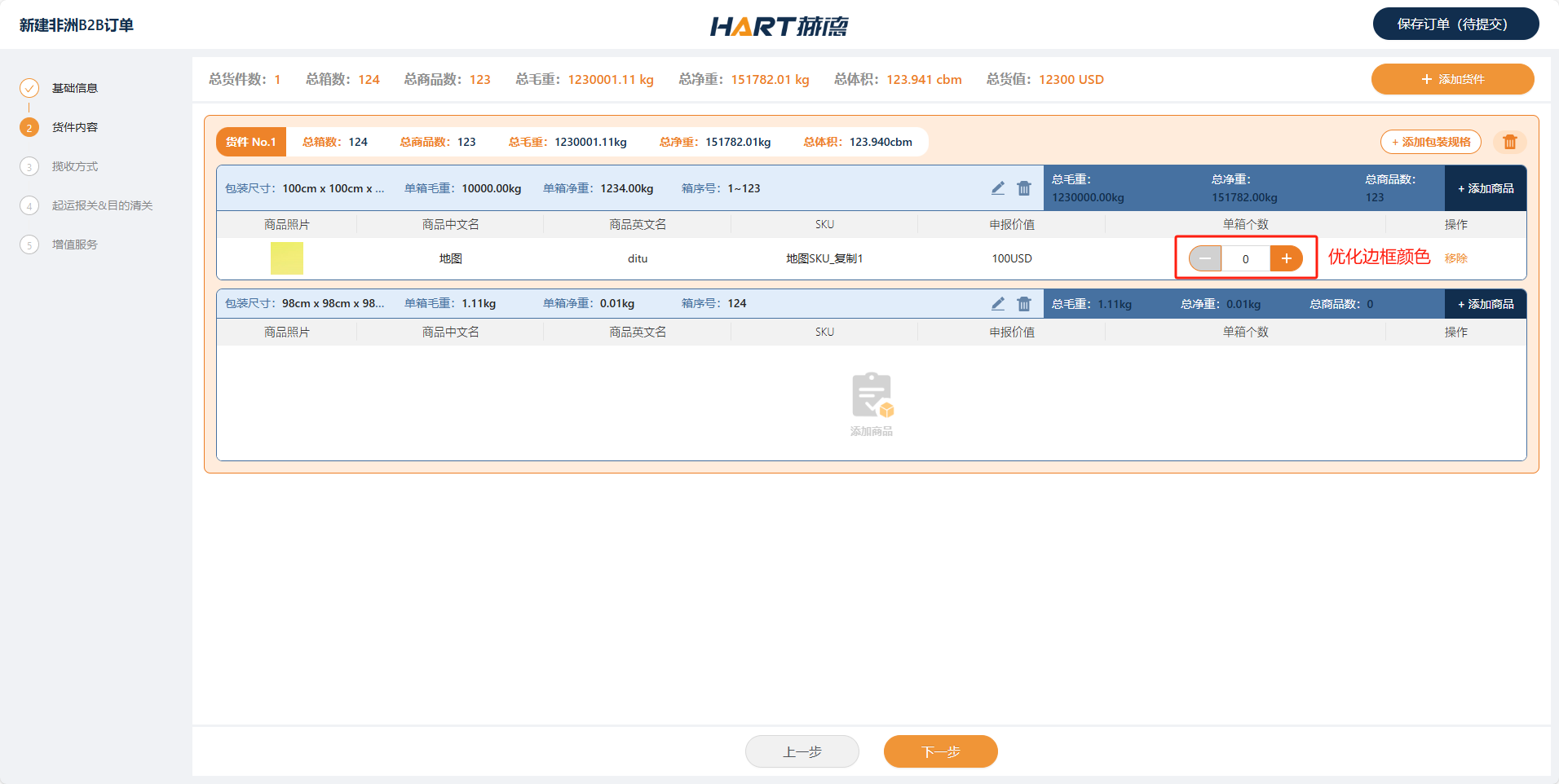Click 添加包装规格 button
This screenshot has width=1559, height=784.
pos(1430,142)
